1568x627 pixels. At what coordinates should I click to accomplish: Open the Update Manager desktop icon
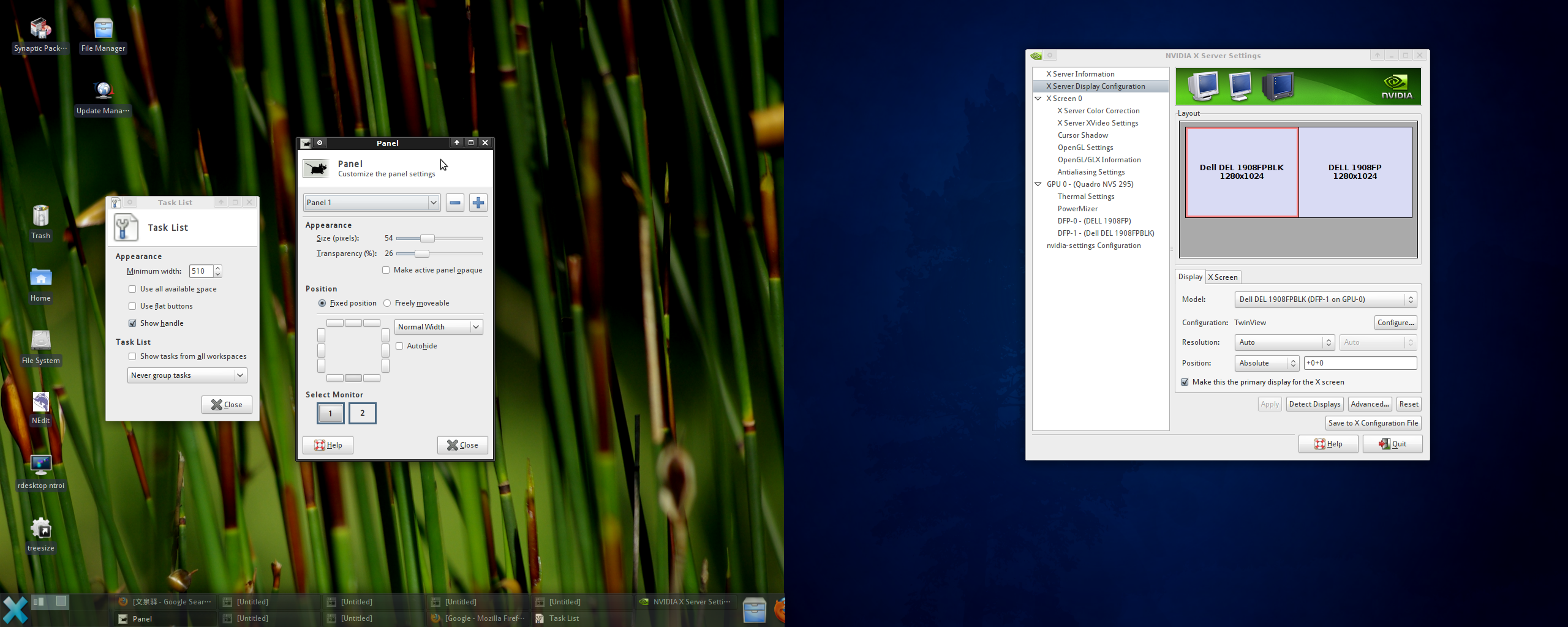pyautogui.click(x=103, y=91)
